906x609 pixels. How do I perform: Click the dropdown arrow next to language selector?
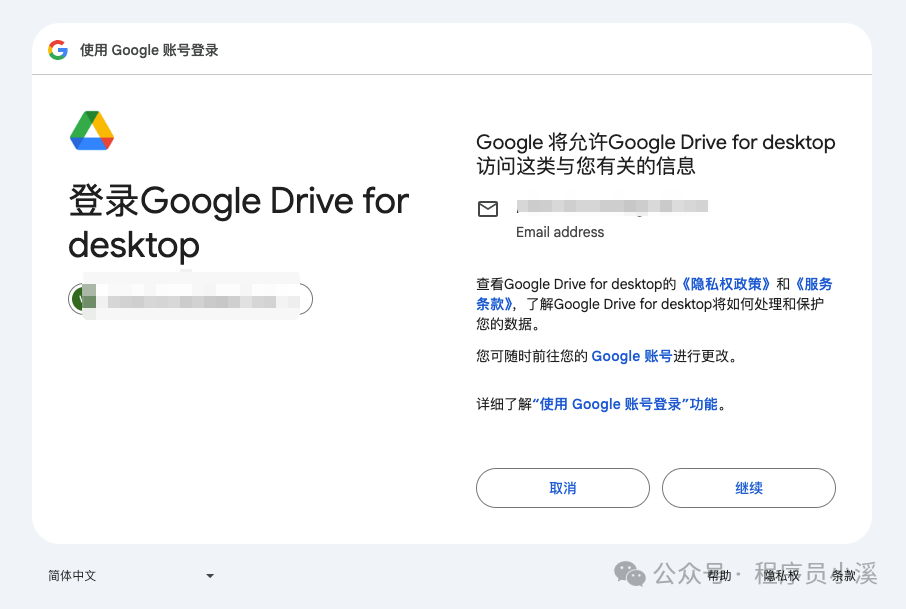point(209,576)
